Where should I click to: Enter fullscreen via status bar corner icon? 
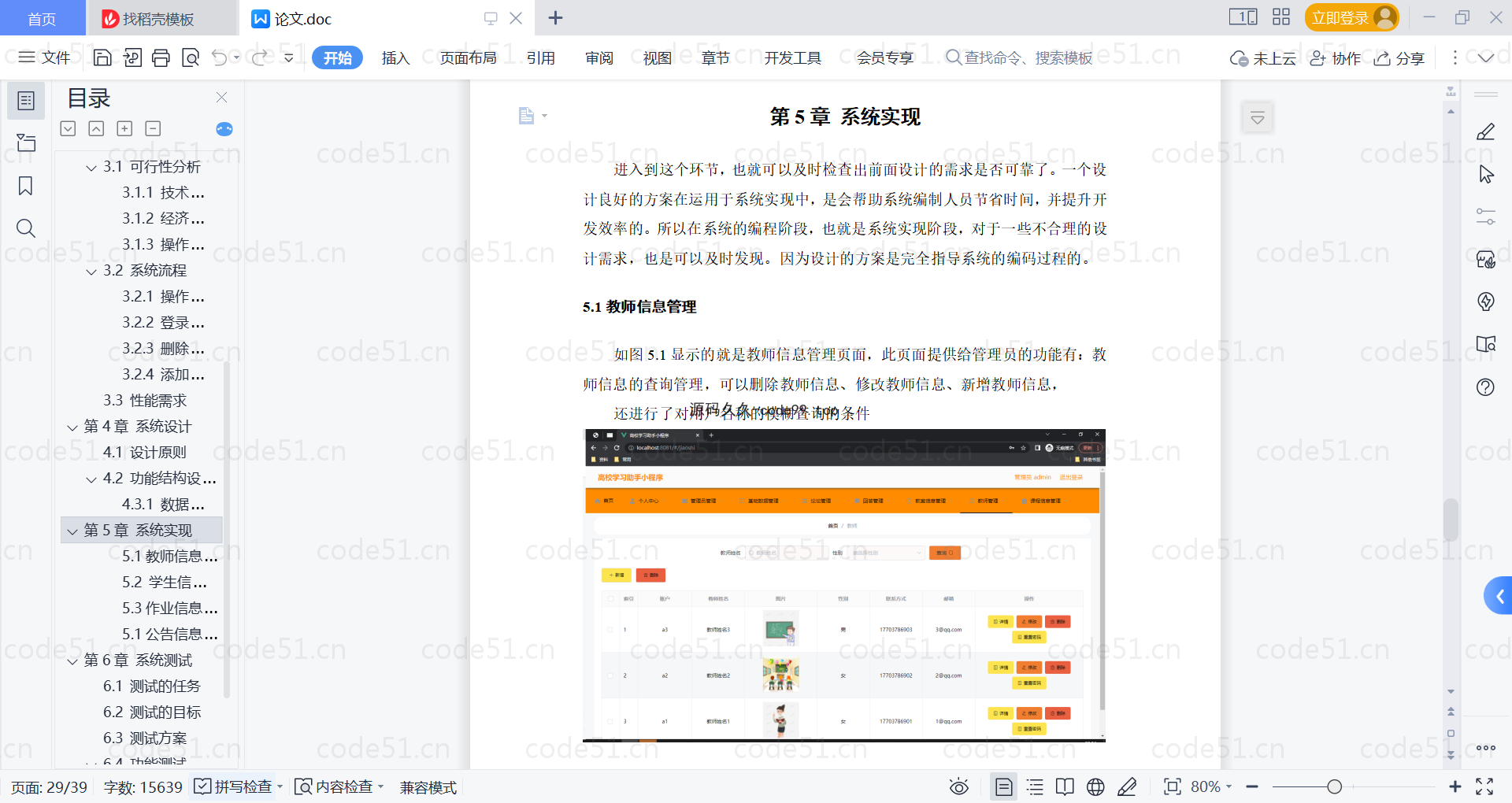coord(1484,786)
